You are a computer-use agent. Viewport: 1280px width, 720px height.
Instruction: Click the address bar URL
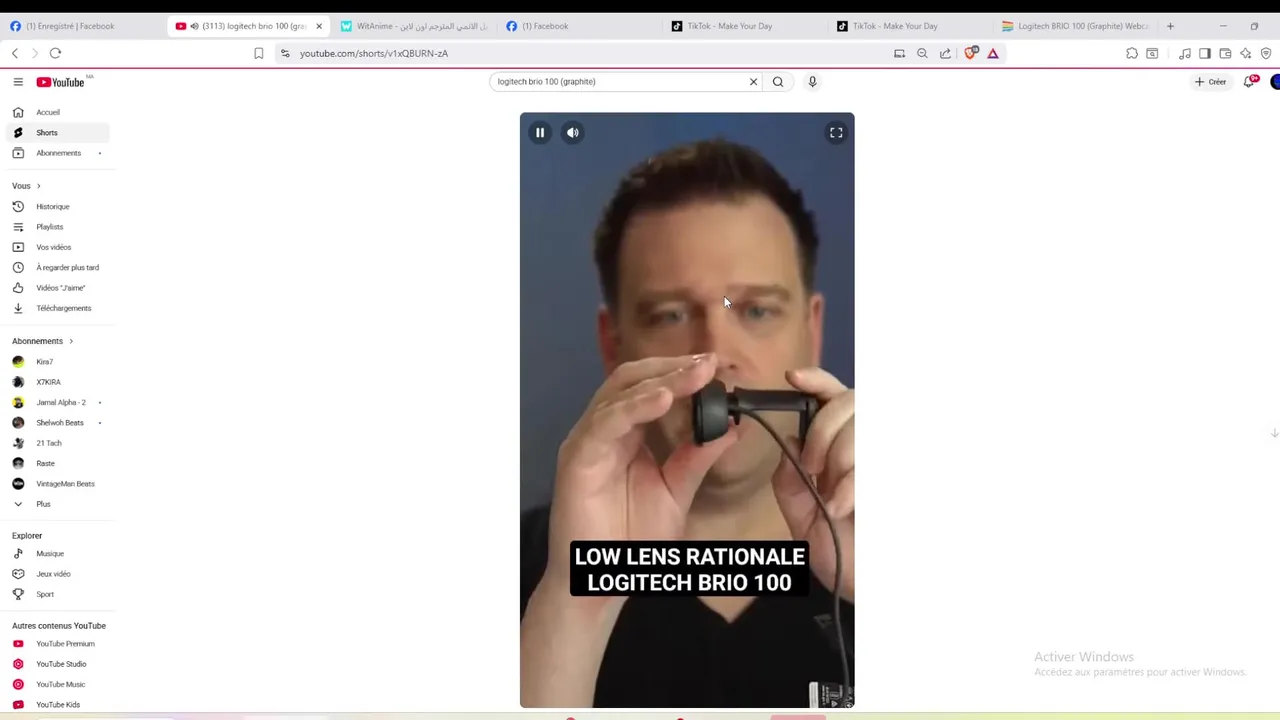374,53
